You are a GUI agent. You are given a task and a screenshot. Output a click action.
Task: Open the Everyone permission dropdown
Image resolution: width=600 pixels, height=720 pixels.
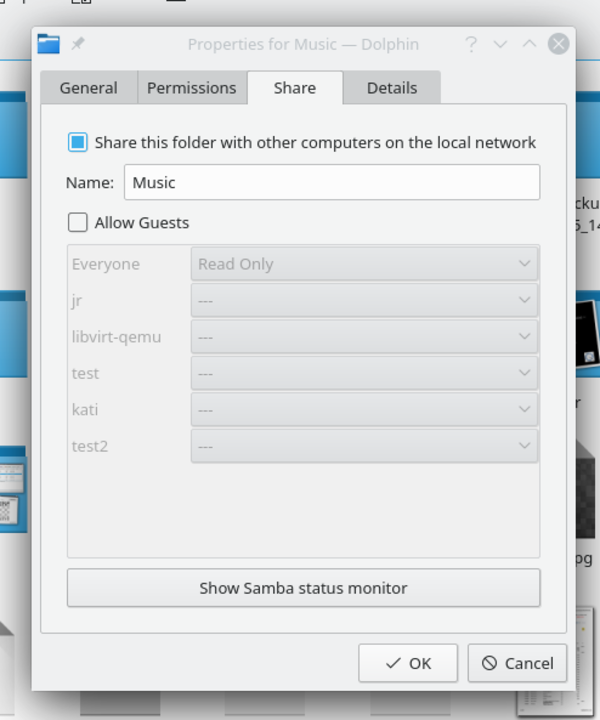[364, 264]
